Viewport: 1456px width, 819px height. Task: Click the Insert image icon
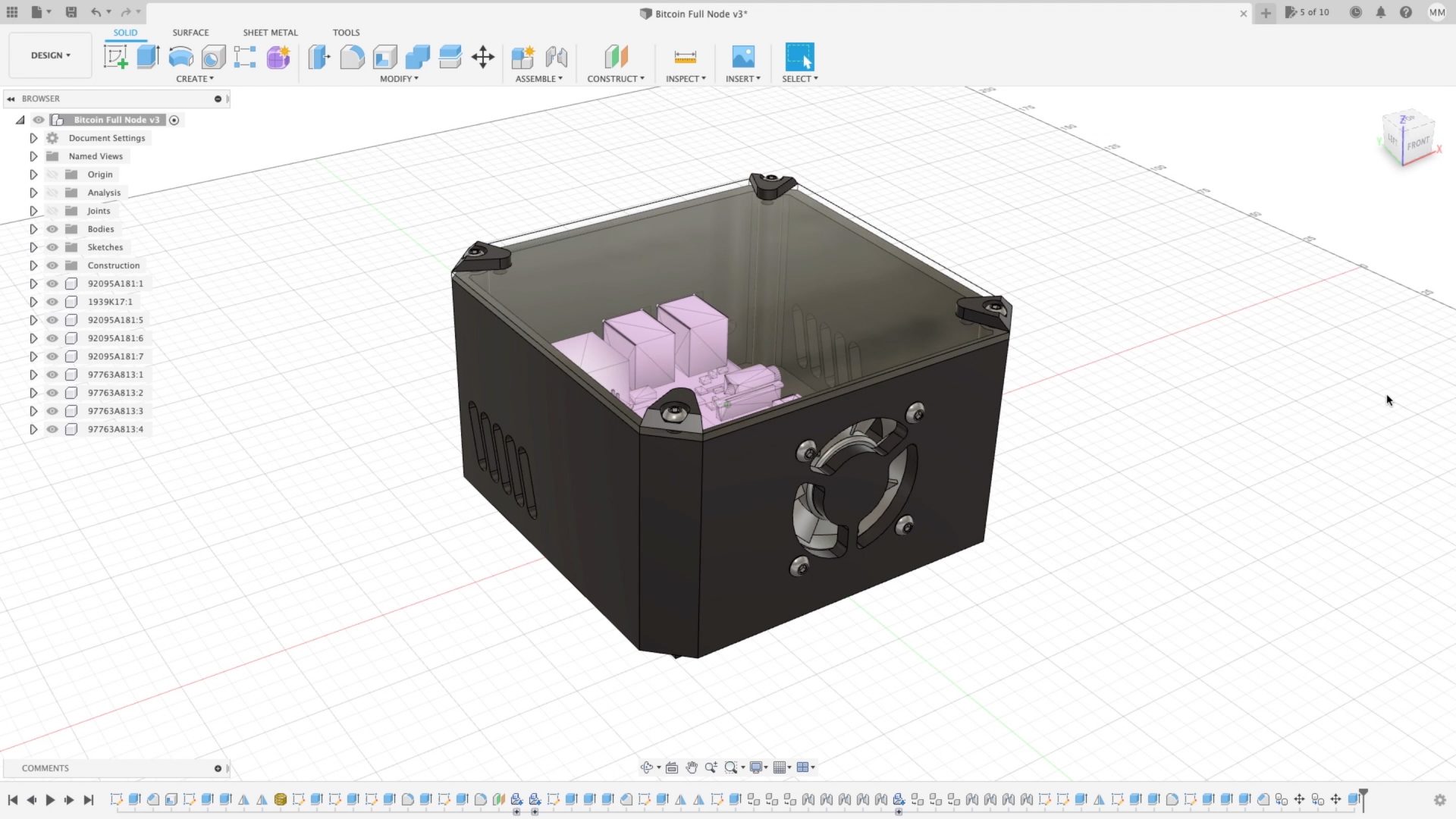[x=742, y=57]
